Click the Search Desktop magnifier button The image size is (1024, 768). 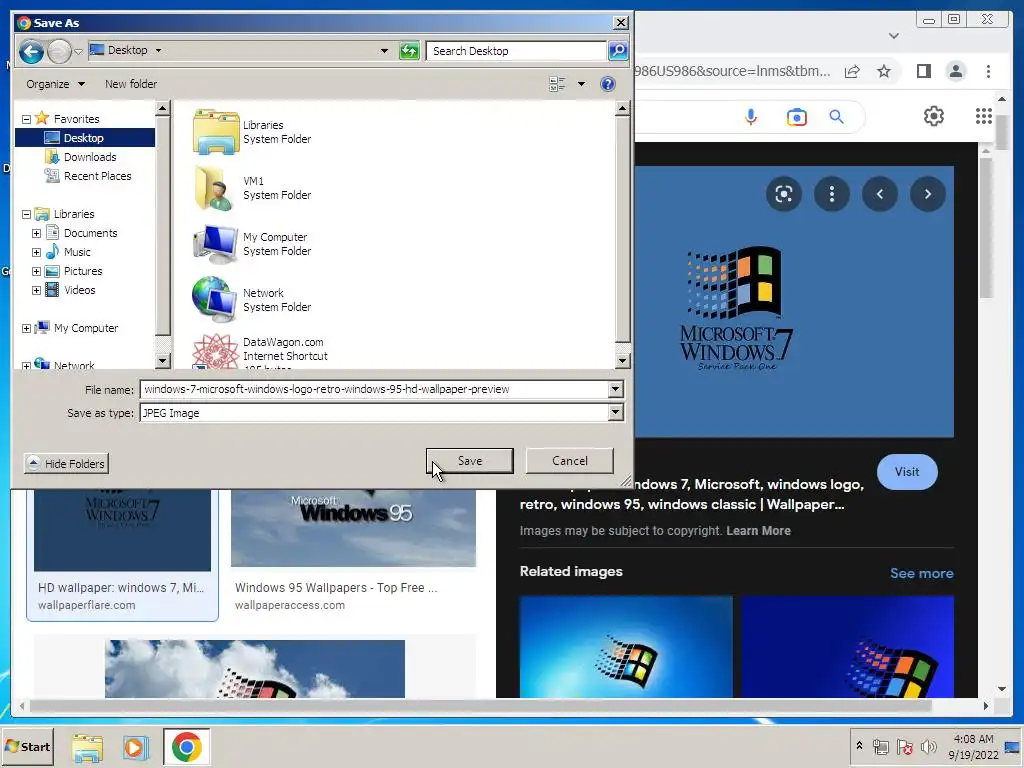coord(618,50)
